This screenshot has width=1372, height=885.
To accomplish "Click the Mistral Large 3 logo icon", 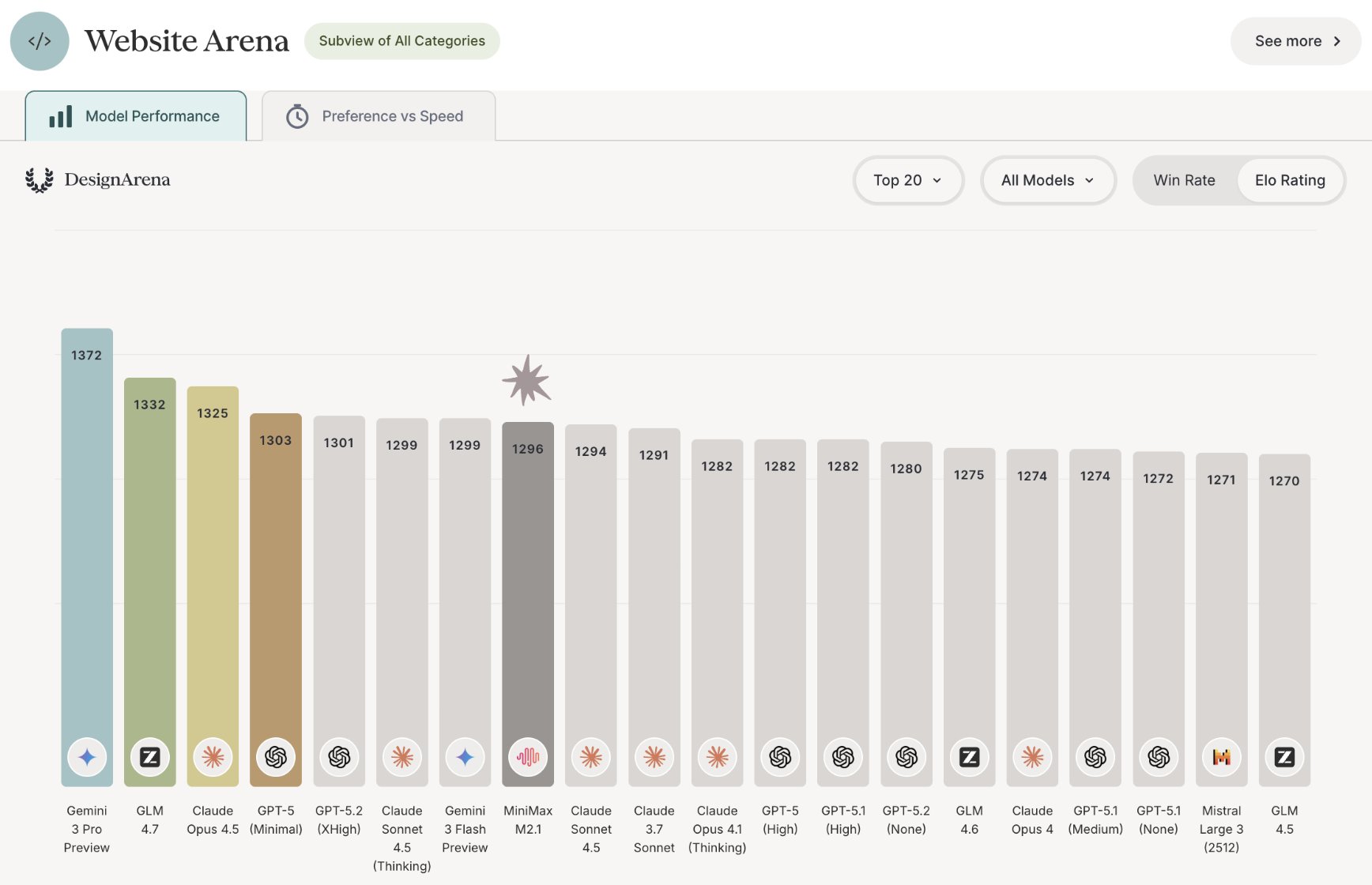I will (1221, 757).
